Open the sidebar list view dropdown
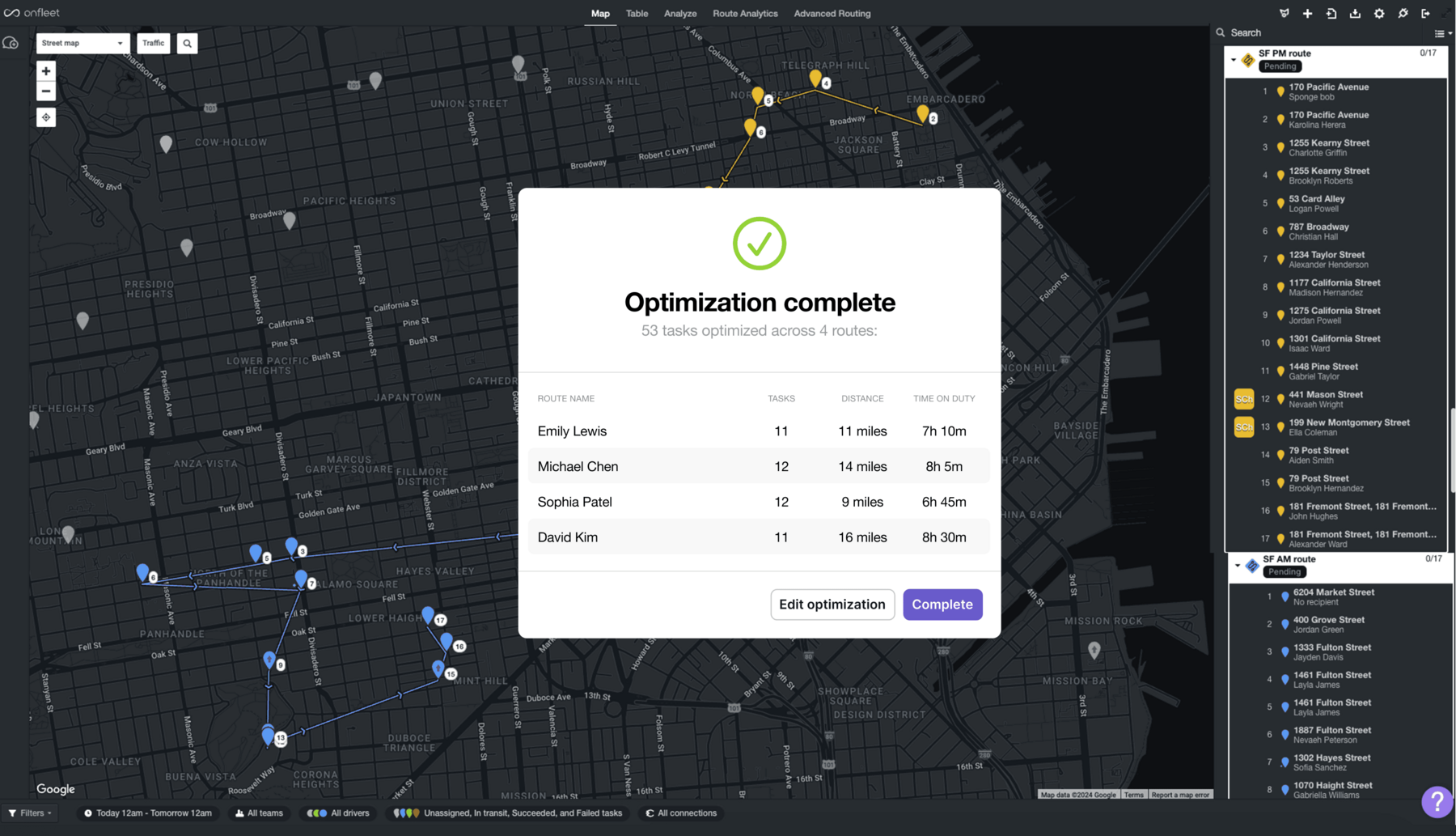This screenshot has height=836, width=1456. point(1443,33)
